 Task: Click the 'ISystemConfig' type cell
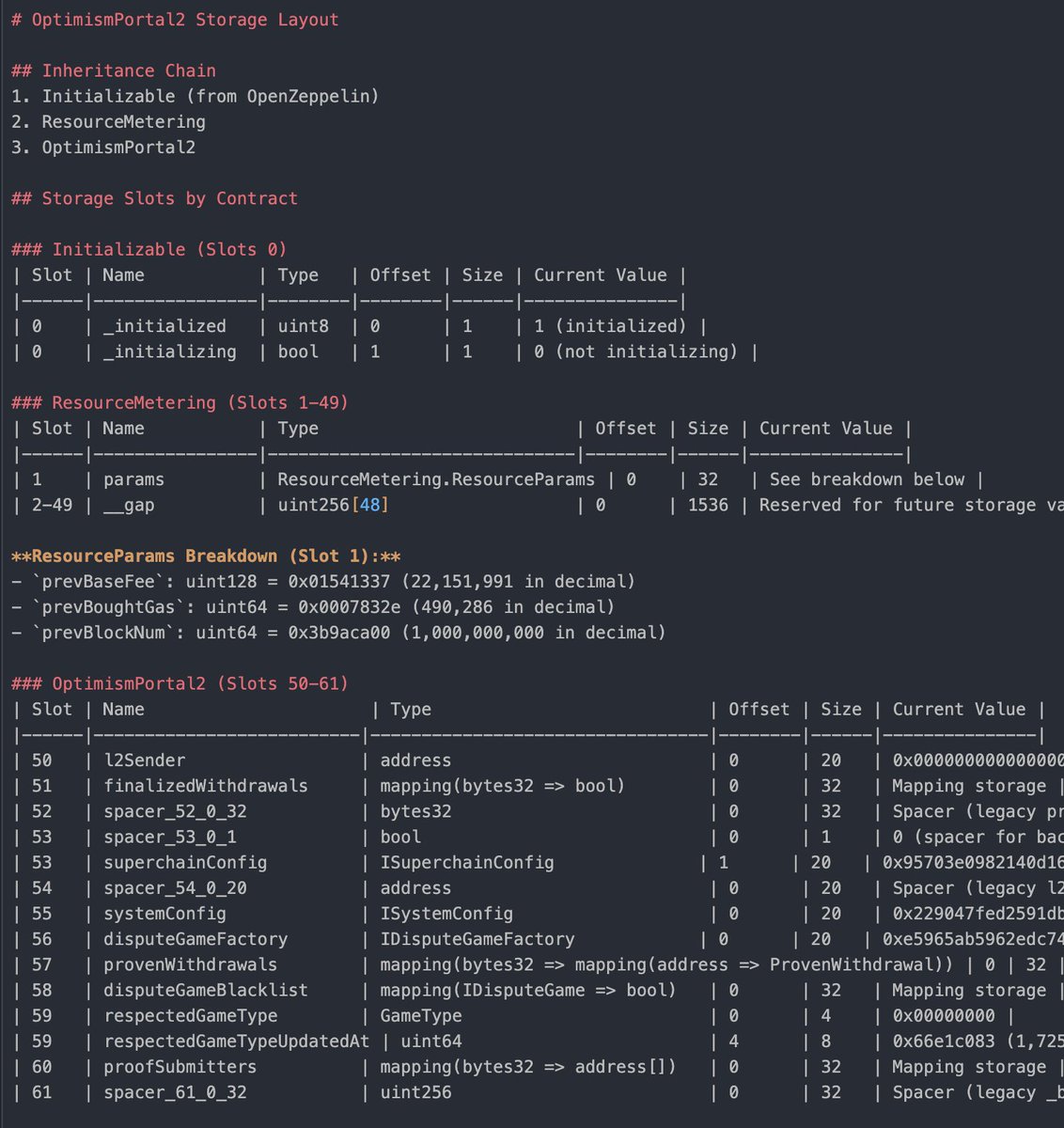pos(446,913)
